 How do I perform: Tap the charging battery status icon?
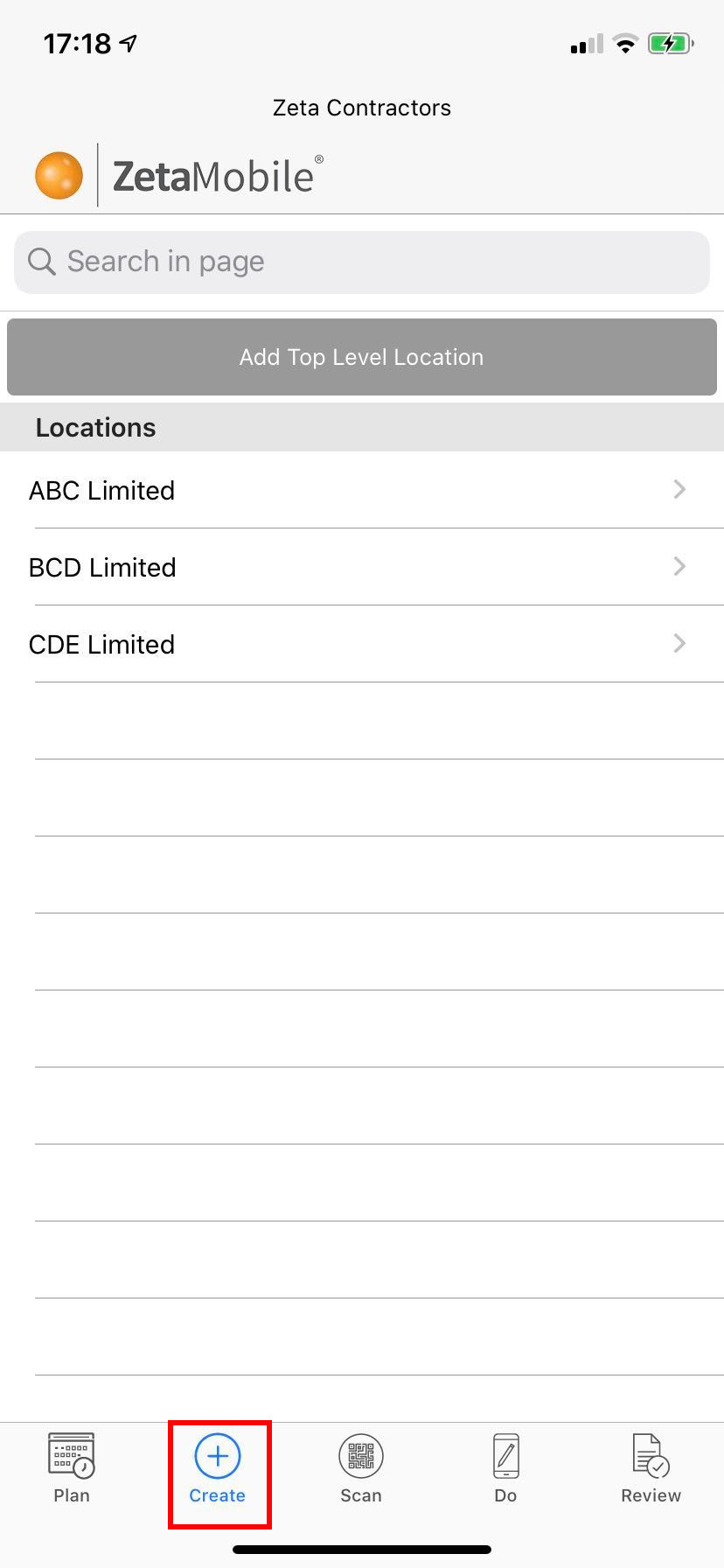click(671, 44)
